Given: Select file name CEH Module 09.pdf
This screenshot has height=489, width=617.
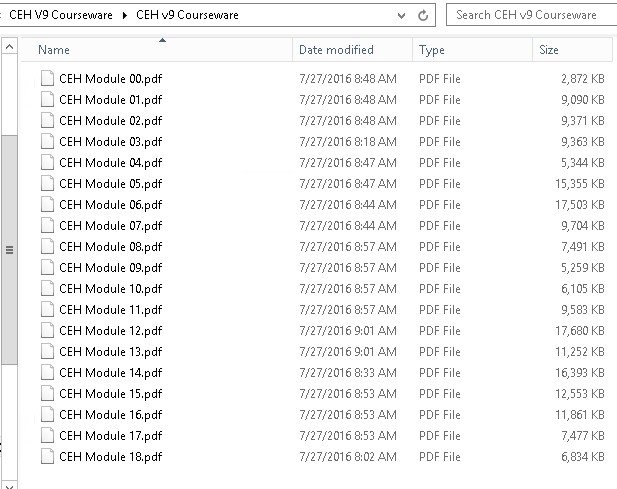Looking at the screenshot, I should [x=111, y=268].
